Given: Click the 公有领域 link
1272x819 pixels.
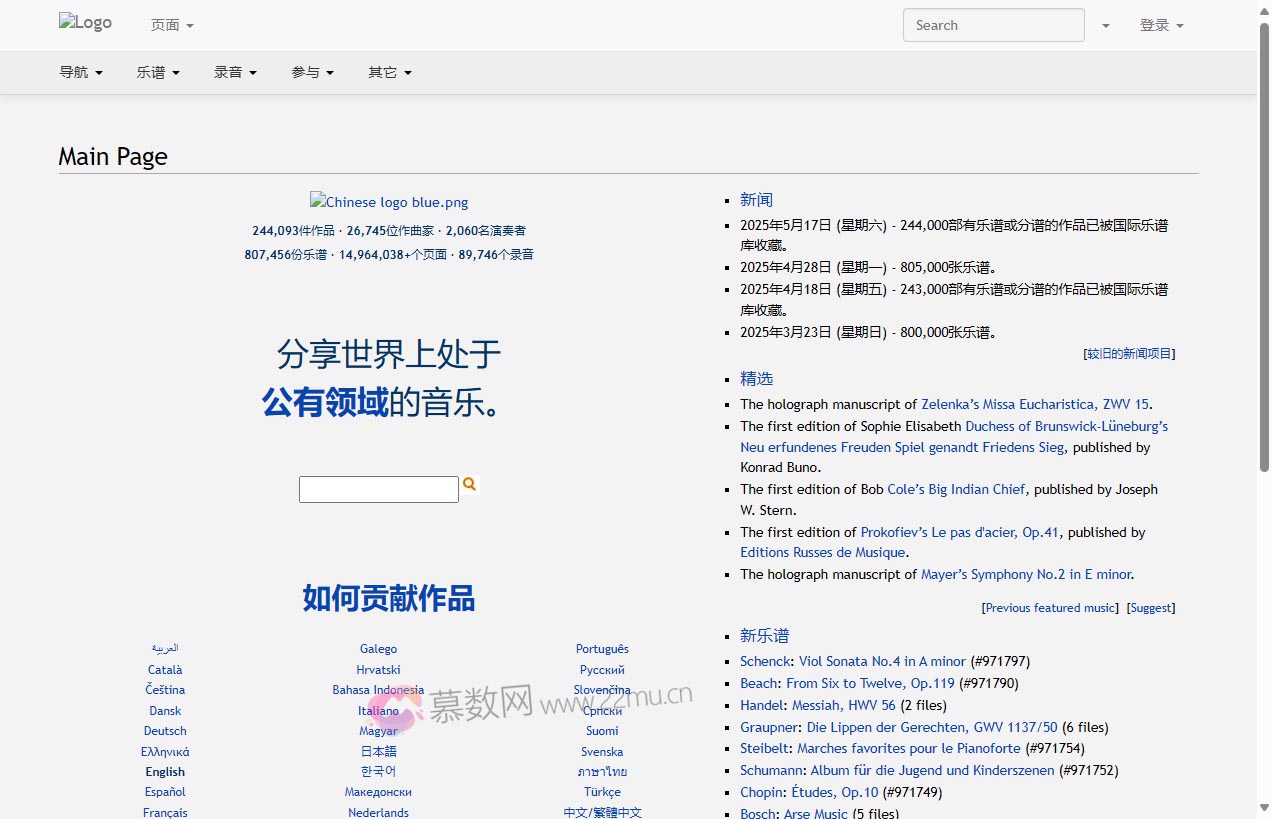Looking at the screenshot, I should click(325, 404).
